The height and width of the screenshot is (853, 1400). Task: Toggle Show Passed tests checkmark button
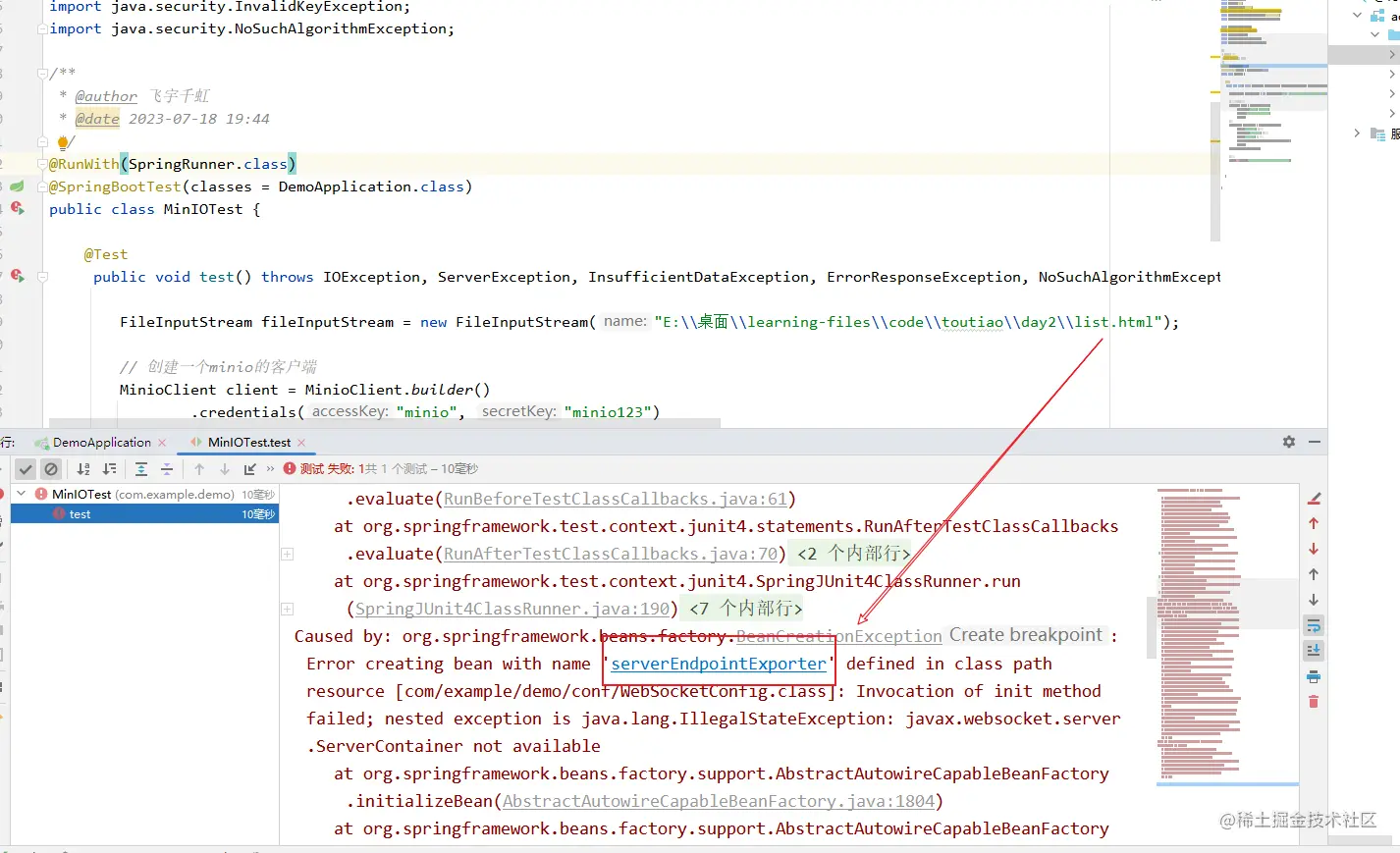click(x=27, y=469)
